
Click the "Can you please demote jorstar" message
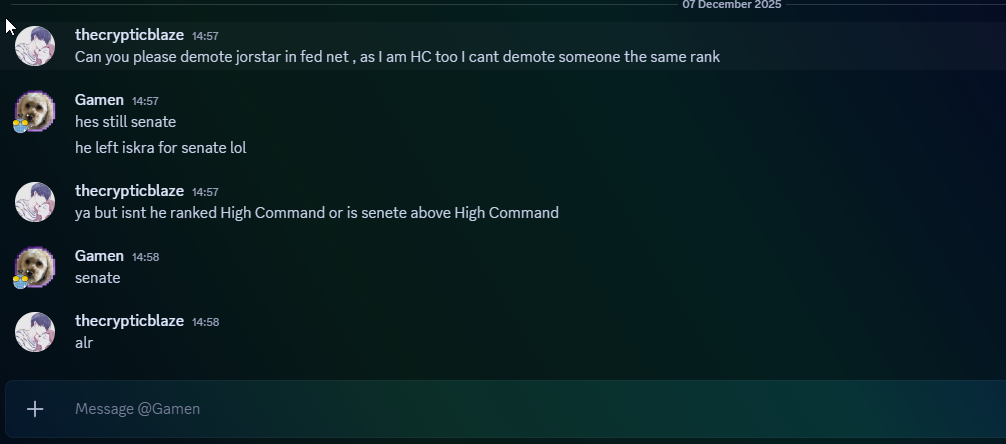point(397,57)
